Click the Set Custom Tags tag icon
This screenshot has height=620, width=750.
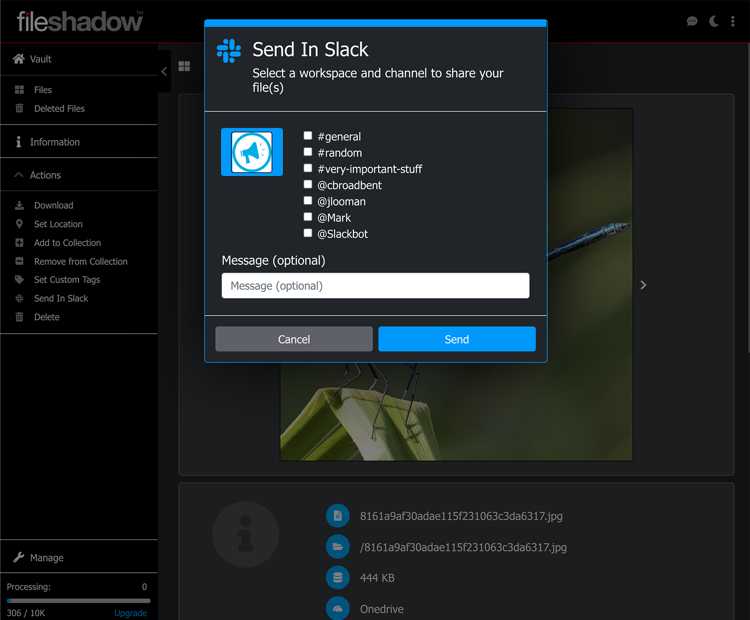(x=19, y=279)
